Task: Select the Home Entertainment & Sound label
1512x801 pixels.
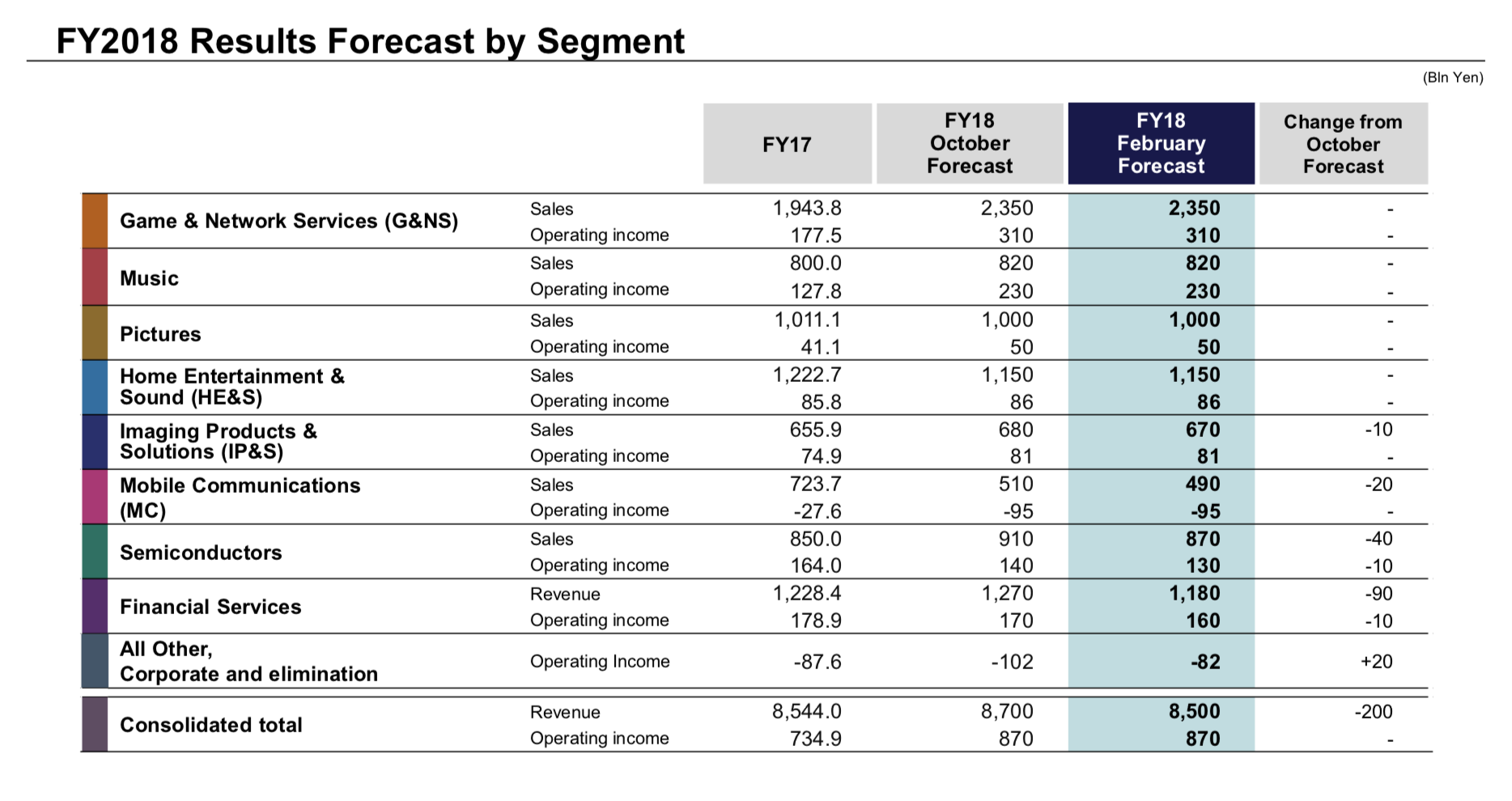Action: point(232,387)
